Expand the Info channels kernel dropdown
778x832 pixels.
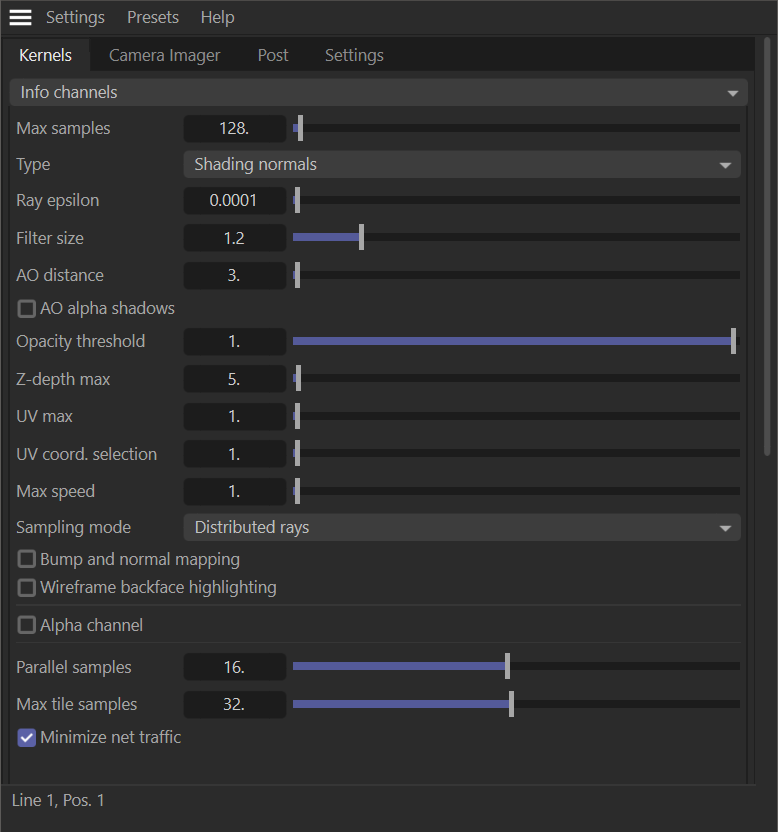tap(378, 92)
